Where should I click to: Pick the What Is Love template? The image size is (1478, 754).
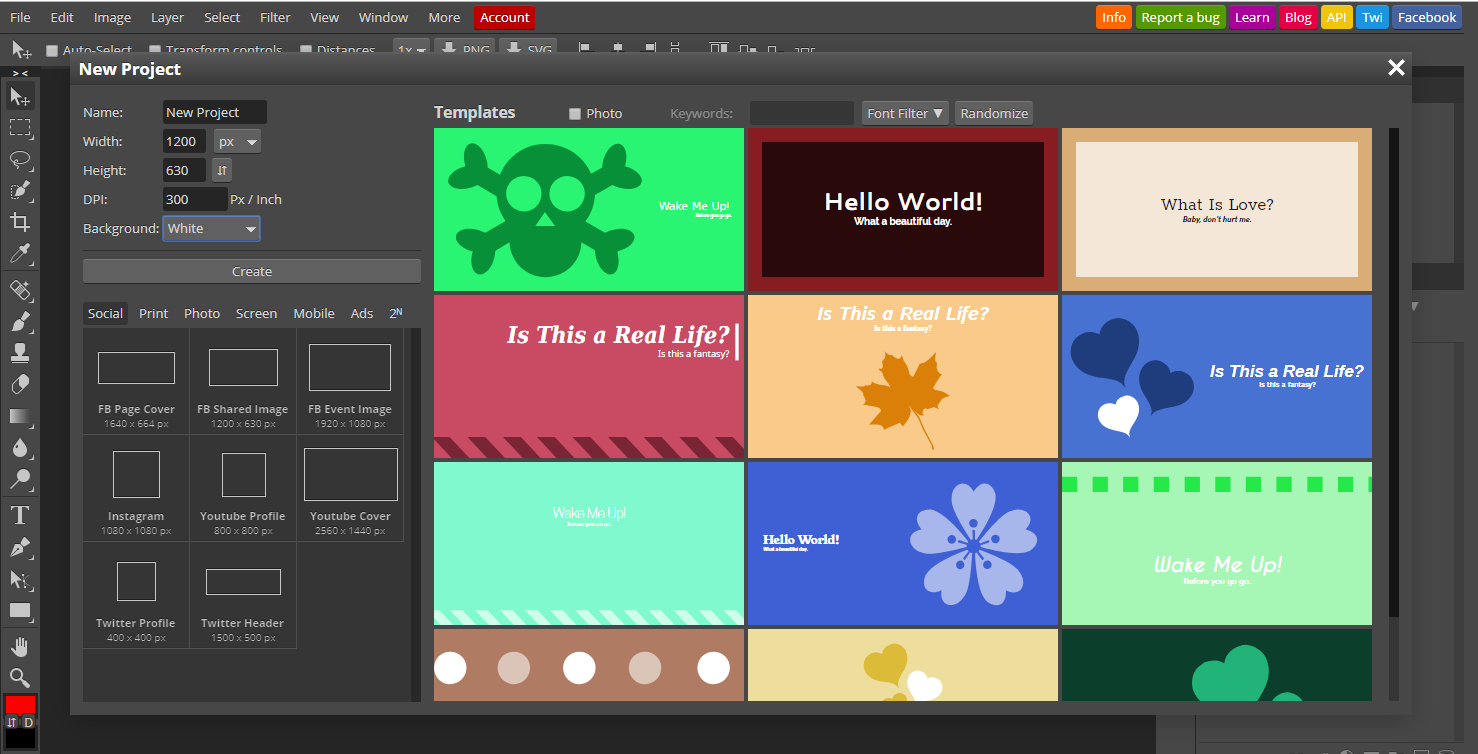point(1217,209)
